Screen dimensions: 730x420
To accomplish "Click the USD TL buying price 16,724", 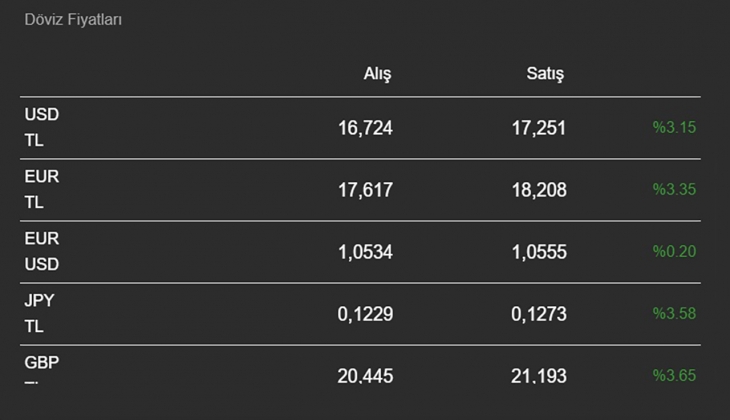I will click(365, 127).
